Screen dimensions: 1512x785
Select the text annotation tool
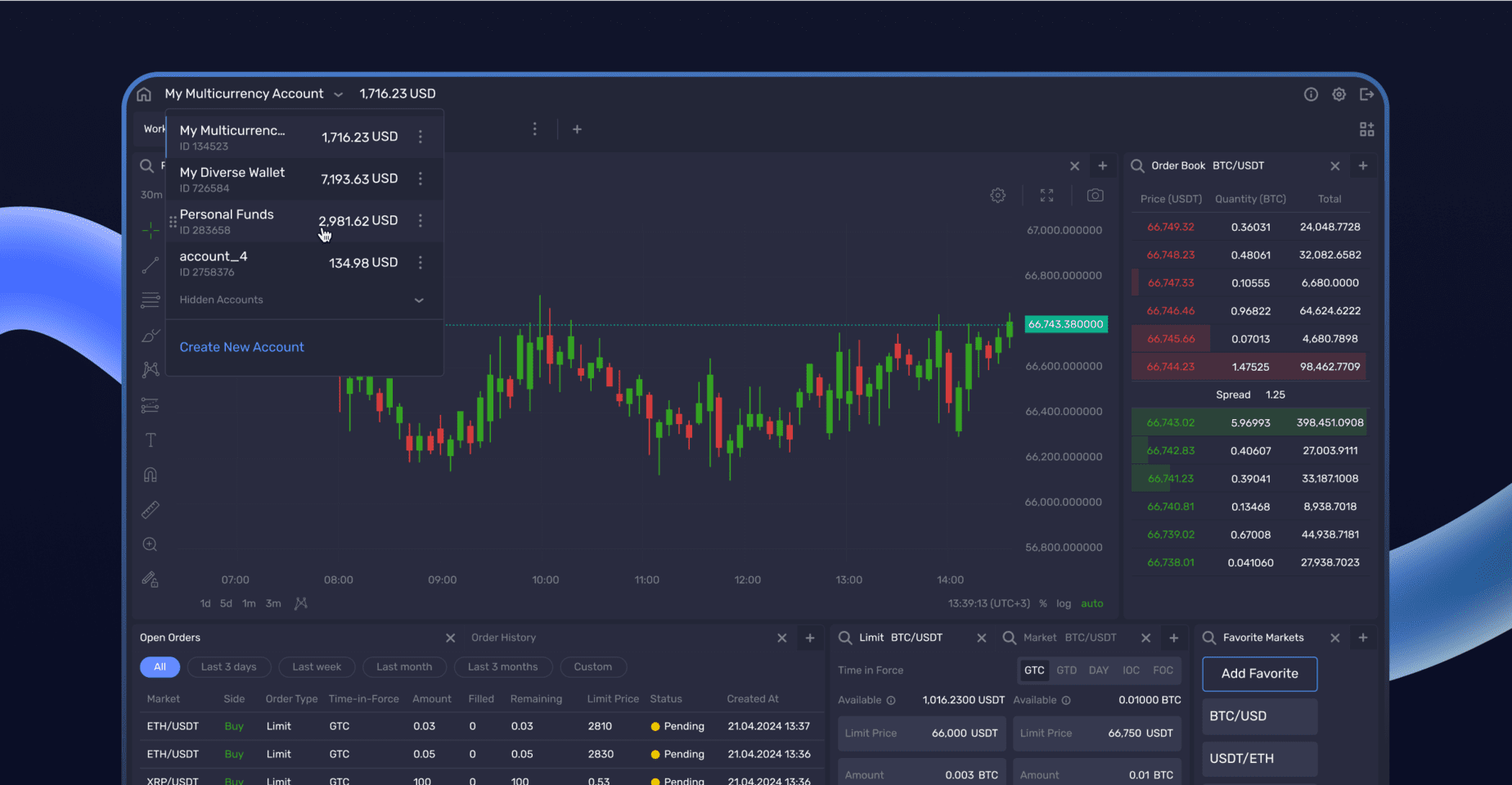pos(151,440)
